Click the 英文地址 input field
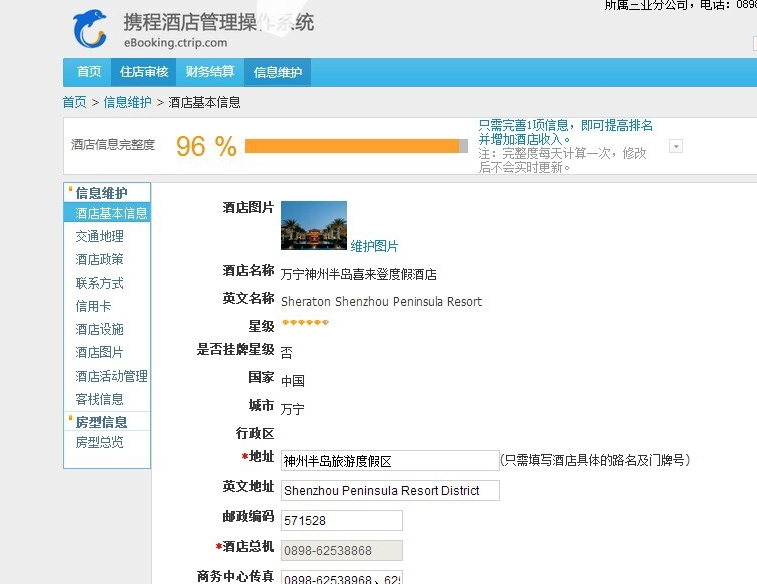The image size is (757, 584). 390,490
